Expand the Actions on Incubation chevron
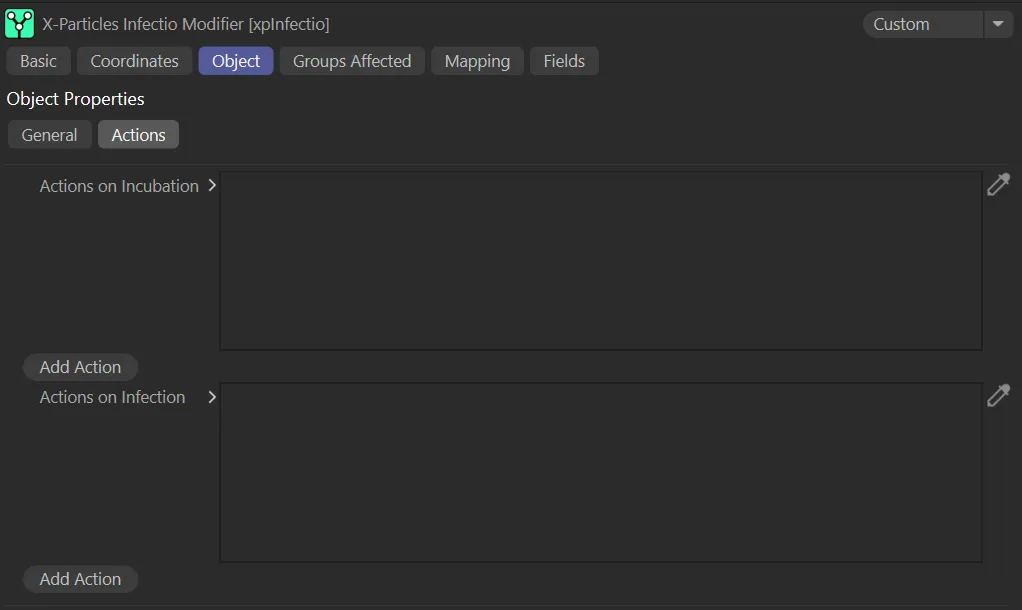The width and height of the screenshot is (1022, 610). click(212, 186)
